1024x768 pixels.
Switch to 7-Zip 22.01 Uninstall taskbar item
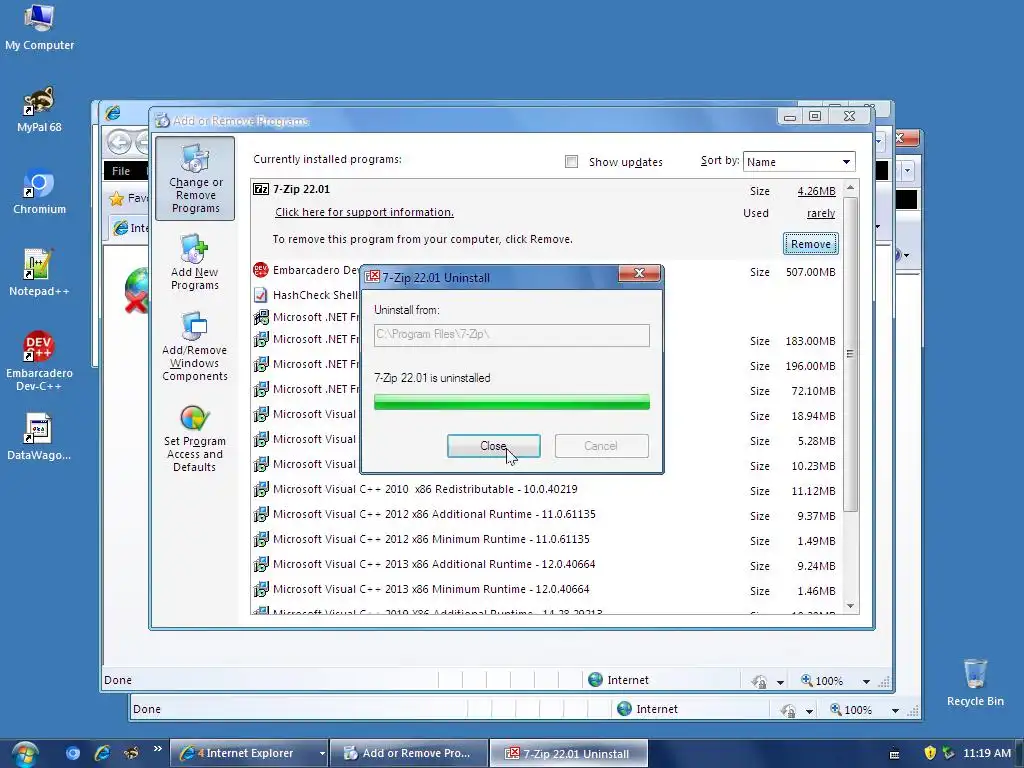coord(568,753)
